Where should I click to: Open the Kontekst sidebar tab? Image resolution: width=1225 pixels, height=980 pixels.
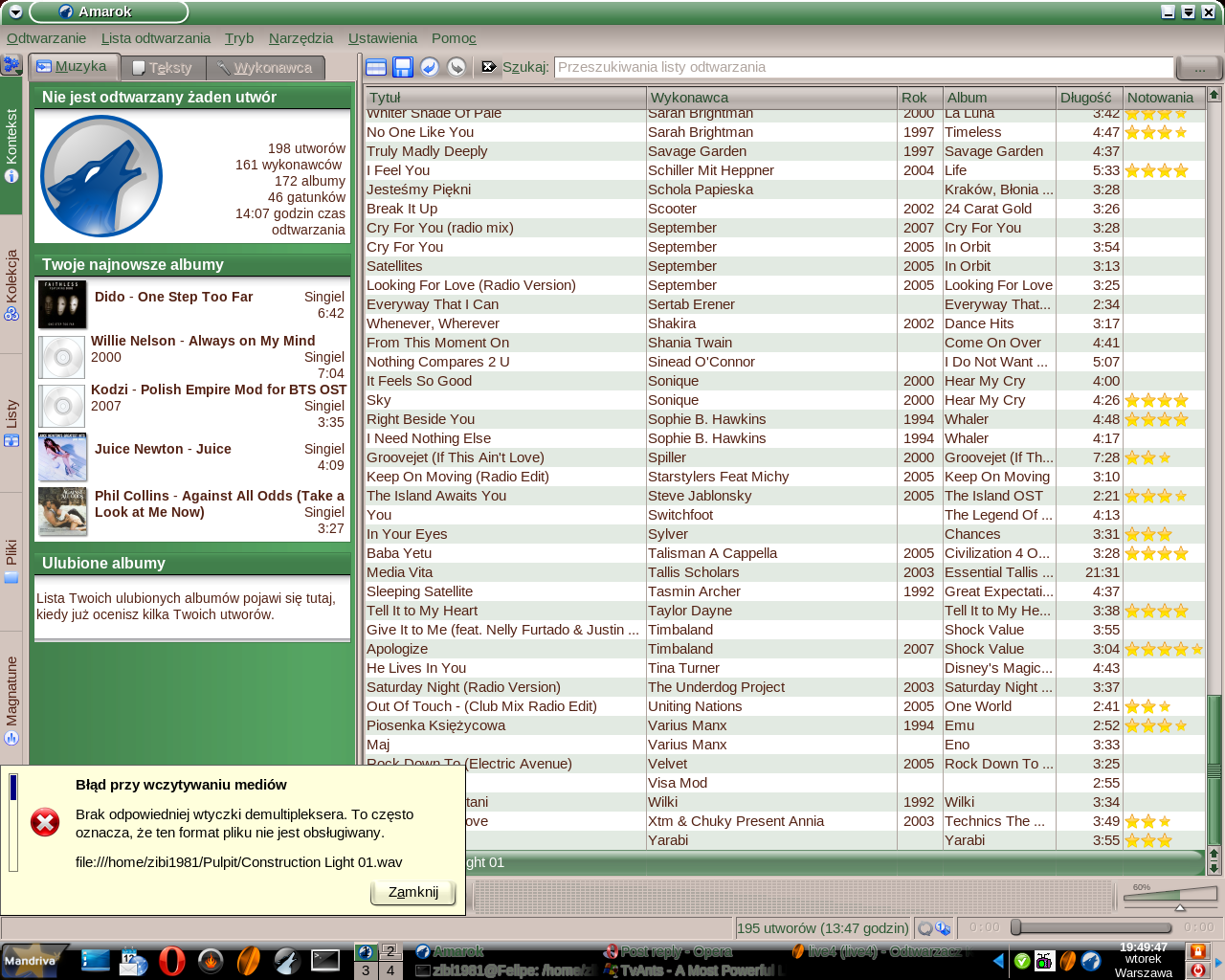11,146
